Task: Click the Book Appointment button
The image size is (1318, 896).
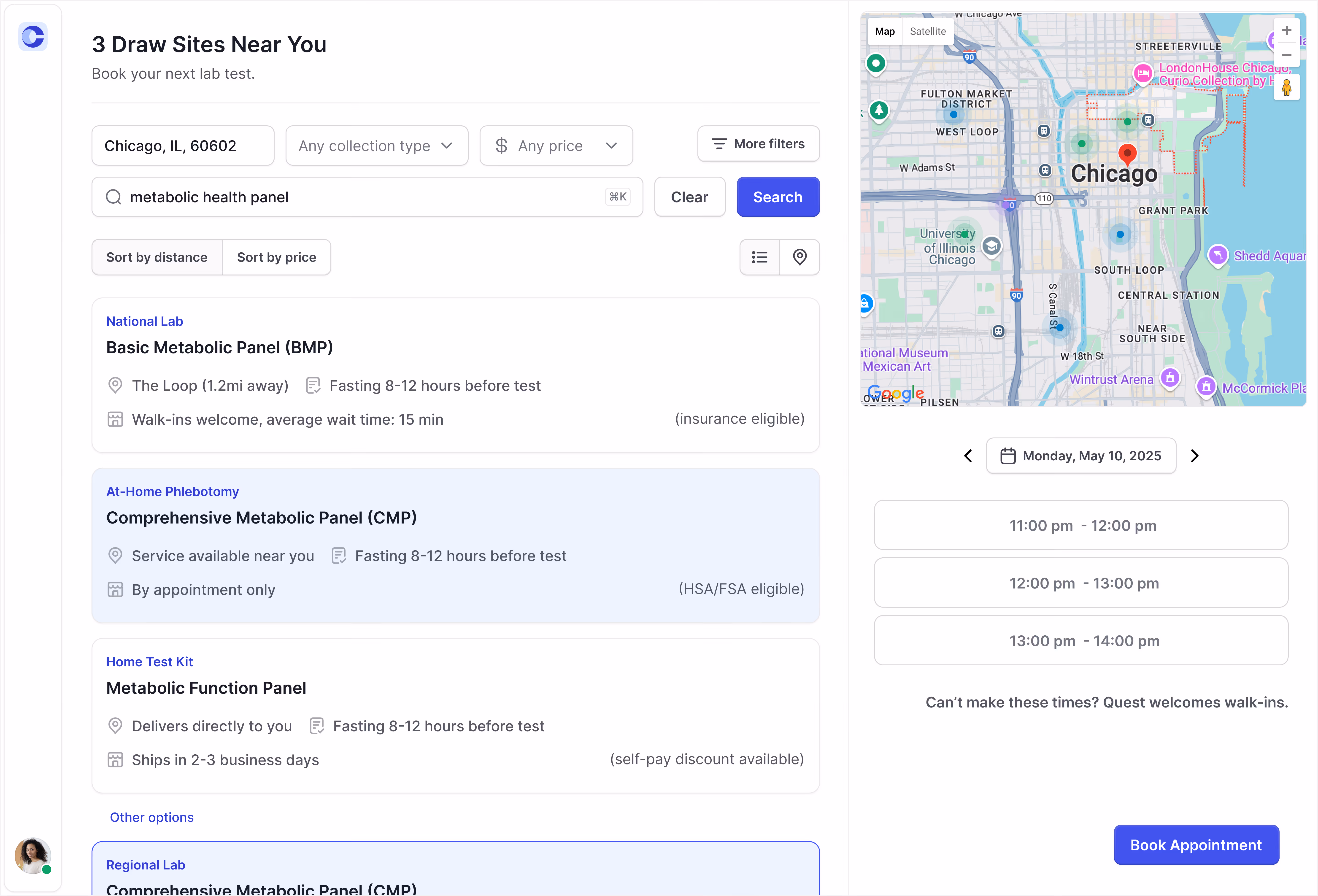Action: 1196,845
